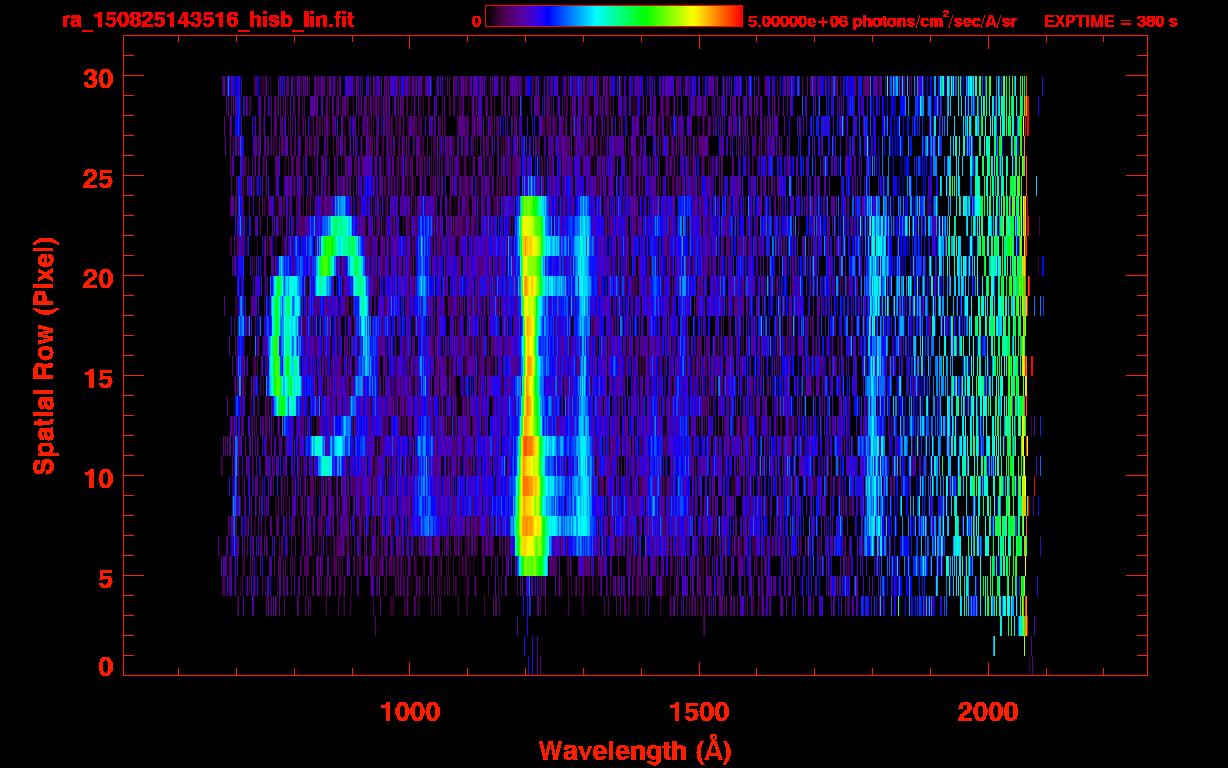Click the 0 label left of the color bar
Screen dimensions: 1228x768
click(x=477, y=21)
